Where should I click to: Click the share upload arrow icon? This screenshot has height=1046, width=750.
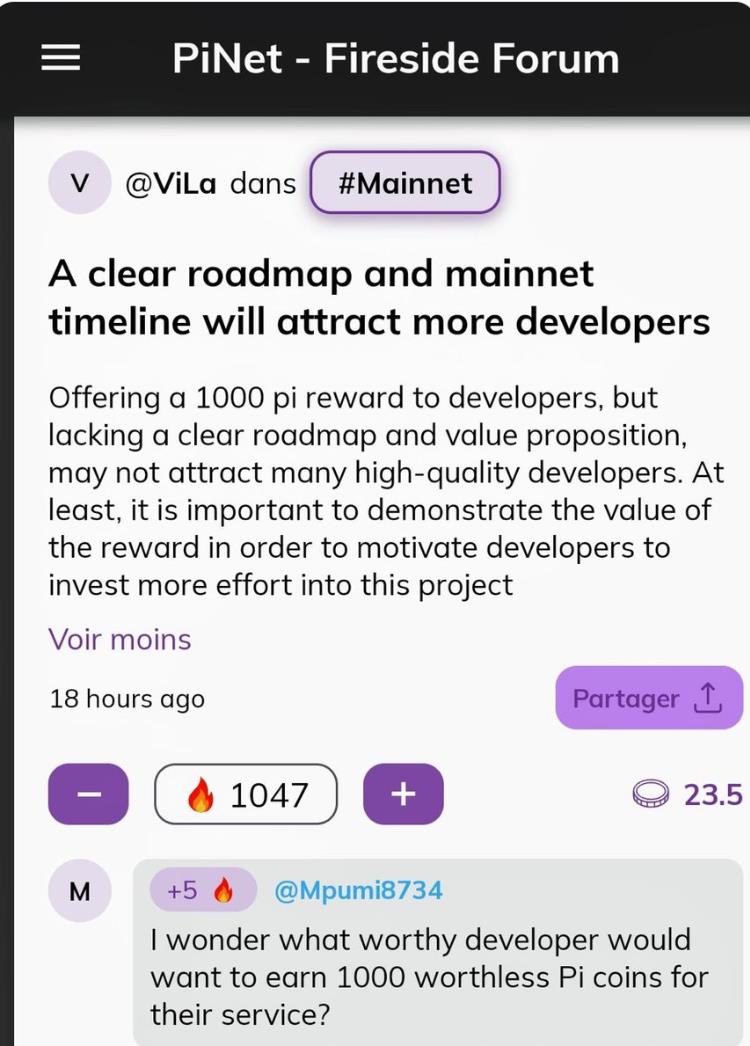[x=708, y=698]
